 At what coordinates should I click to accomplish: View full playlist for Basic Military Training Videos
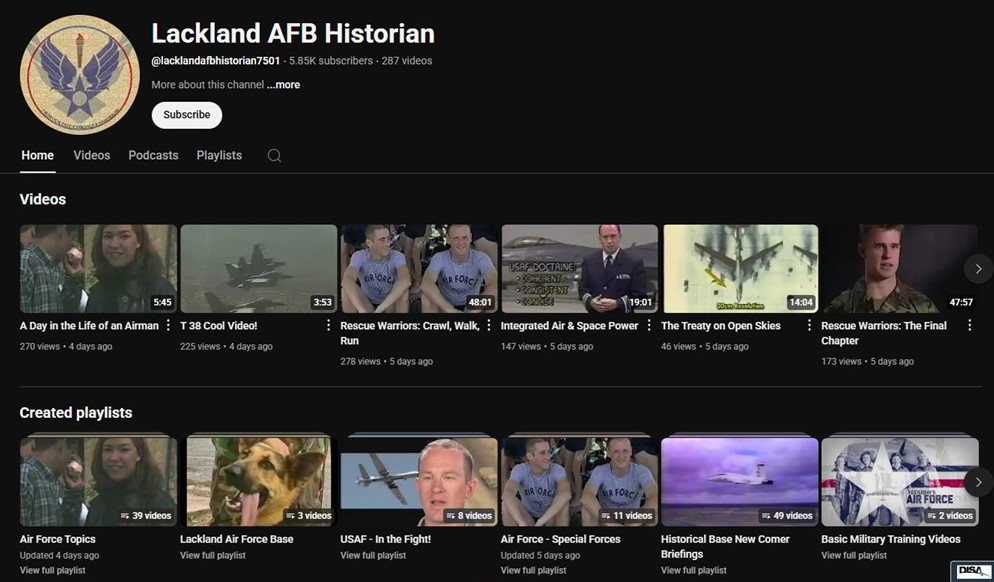855,555
